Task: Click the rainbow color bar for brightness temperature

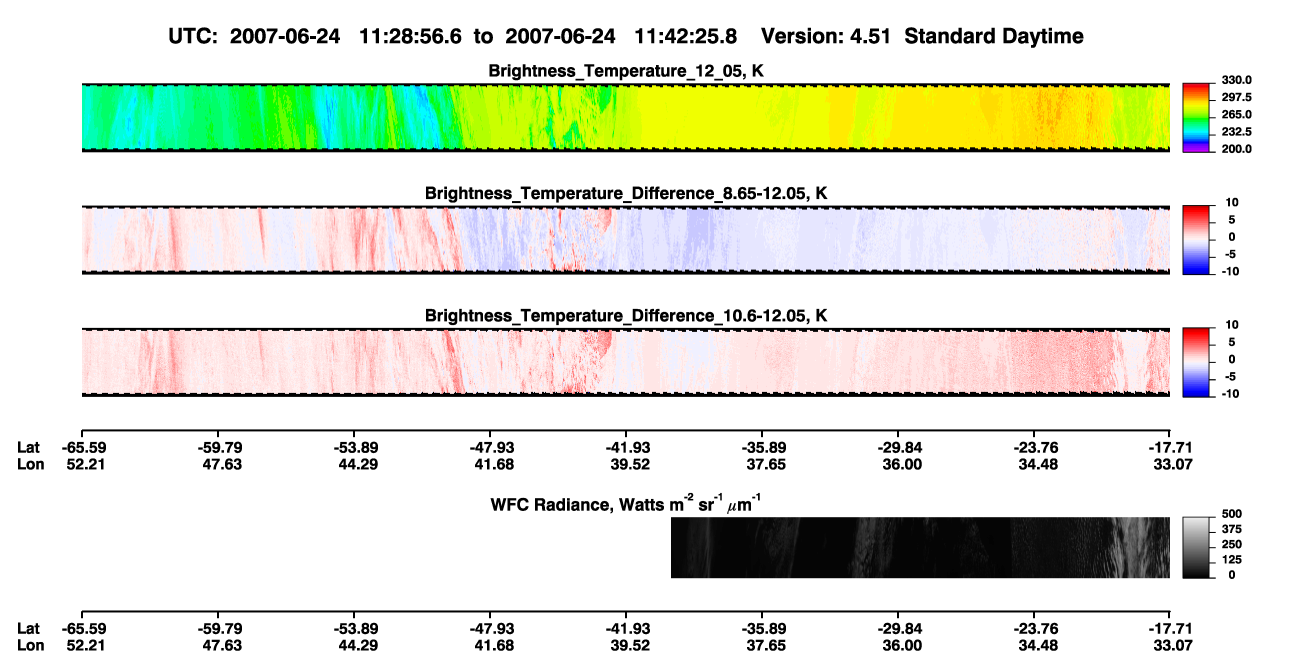Action: (x=1196, y=118)
